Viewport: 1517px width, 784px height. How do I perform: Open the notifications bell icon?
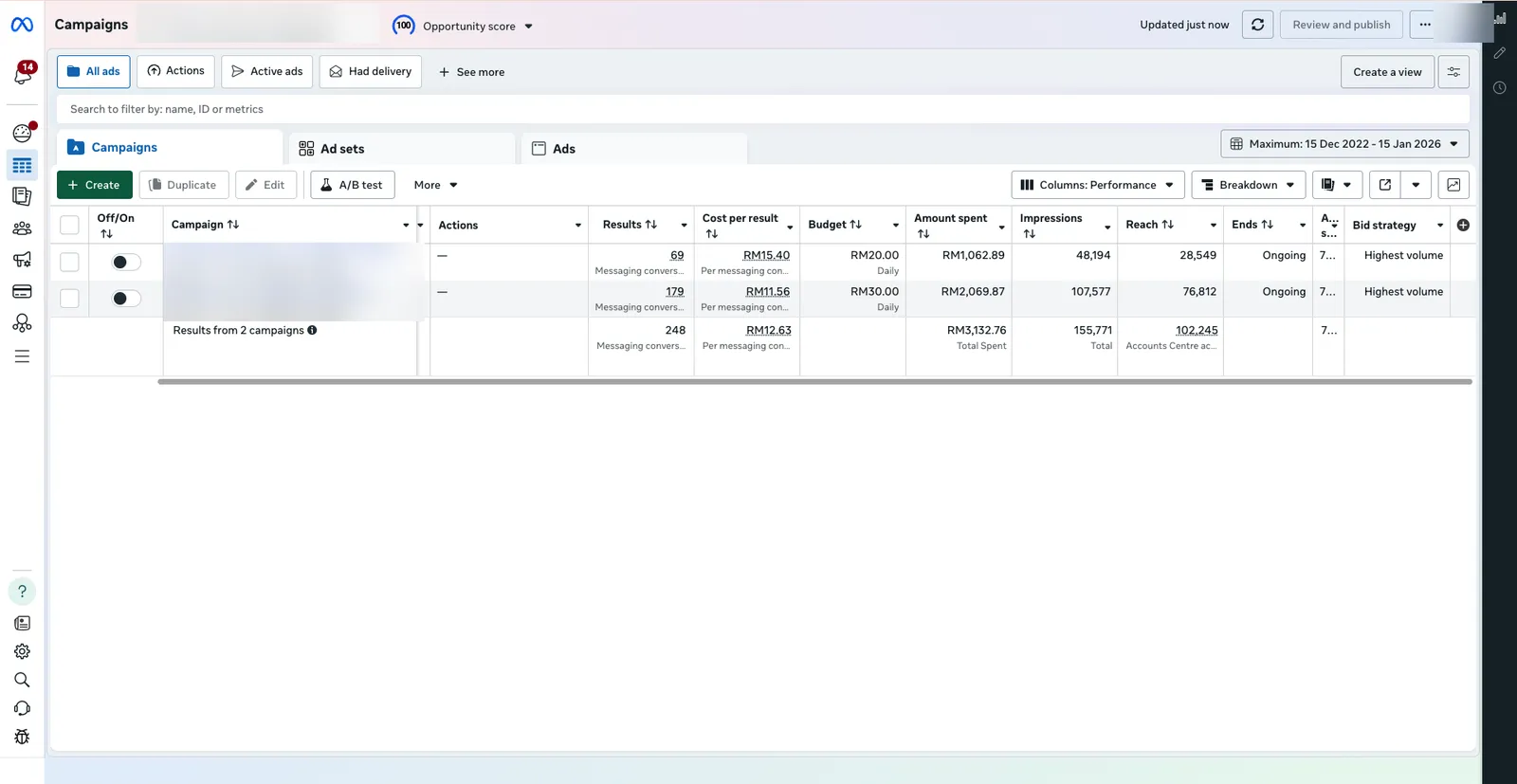click(x=23, y=74)
